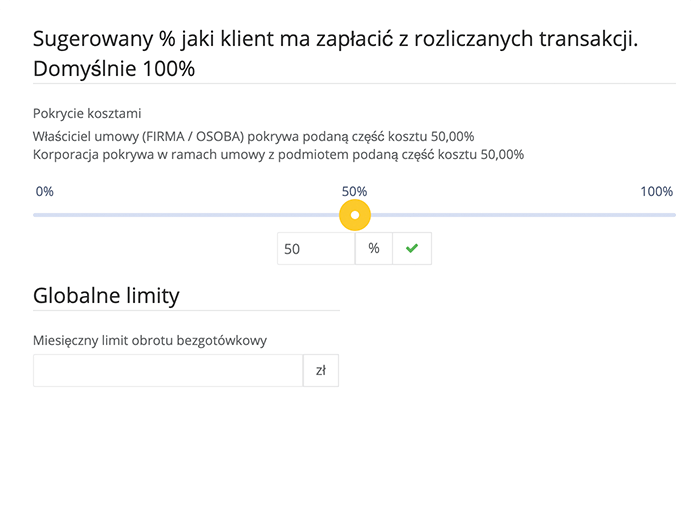Click the 'Domyślnie 100%' heading line
This screenshot has height=530, width=700.
[114, 69]
